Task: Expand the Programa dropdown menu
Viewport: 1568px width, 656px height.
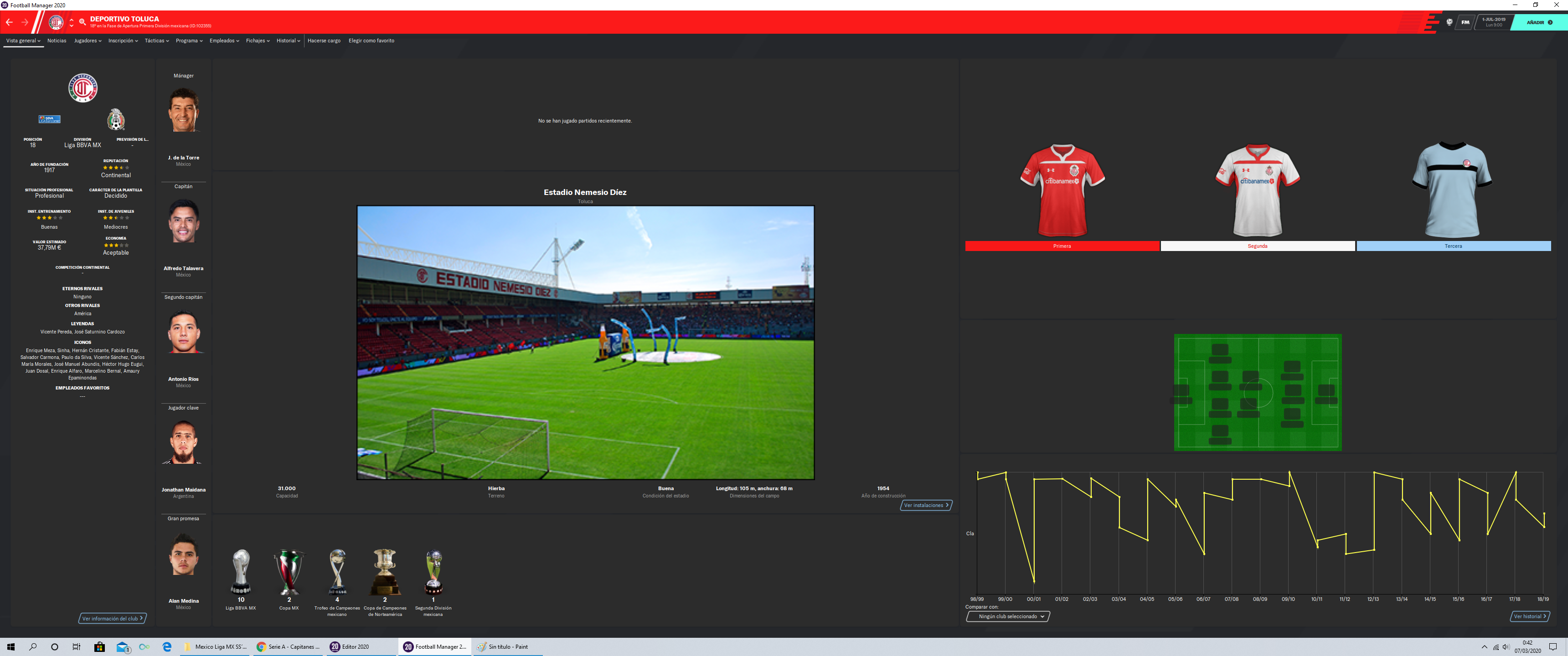Action: [189, 41]
